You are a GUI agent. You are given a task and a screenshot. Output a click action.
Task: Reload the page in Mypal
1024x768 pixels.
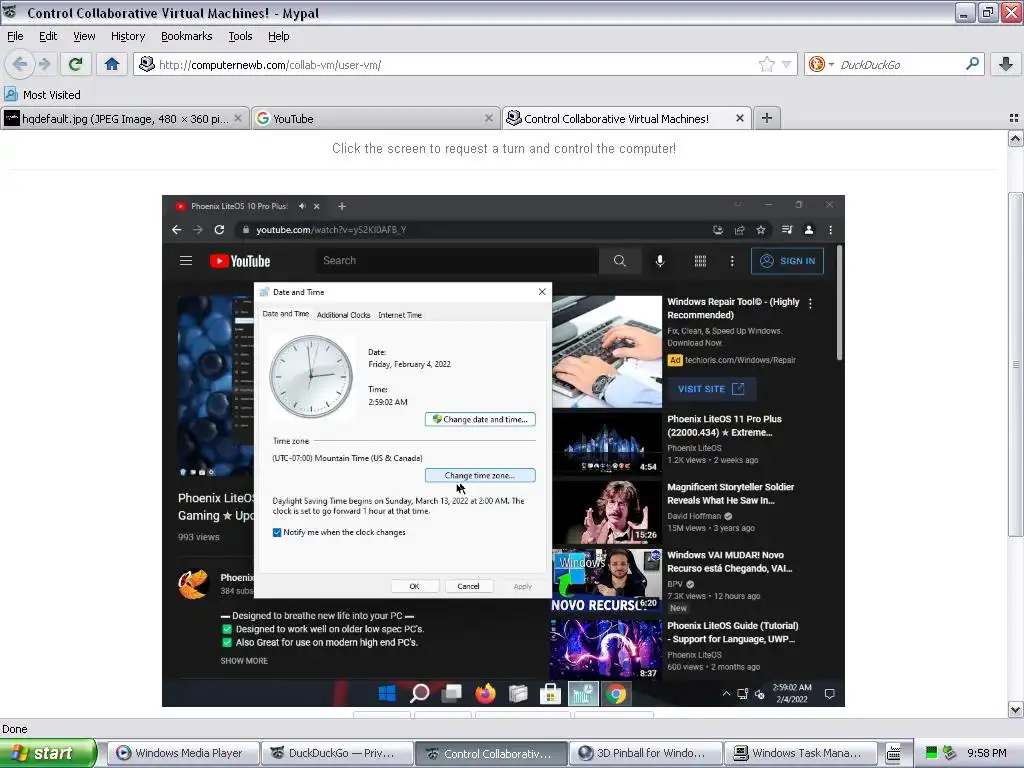click(x=75, y=64)
